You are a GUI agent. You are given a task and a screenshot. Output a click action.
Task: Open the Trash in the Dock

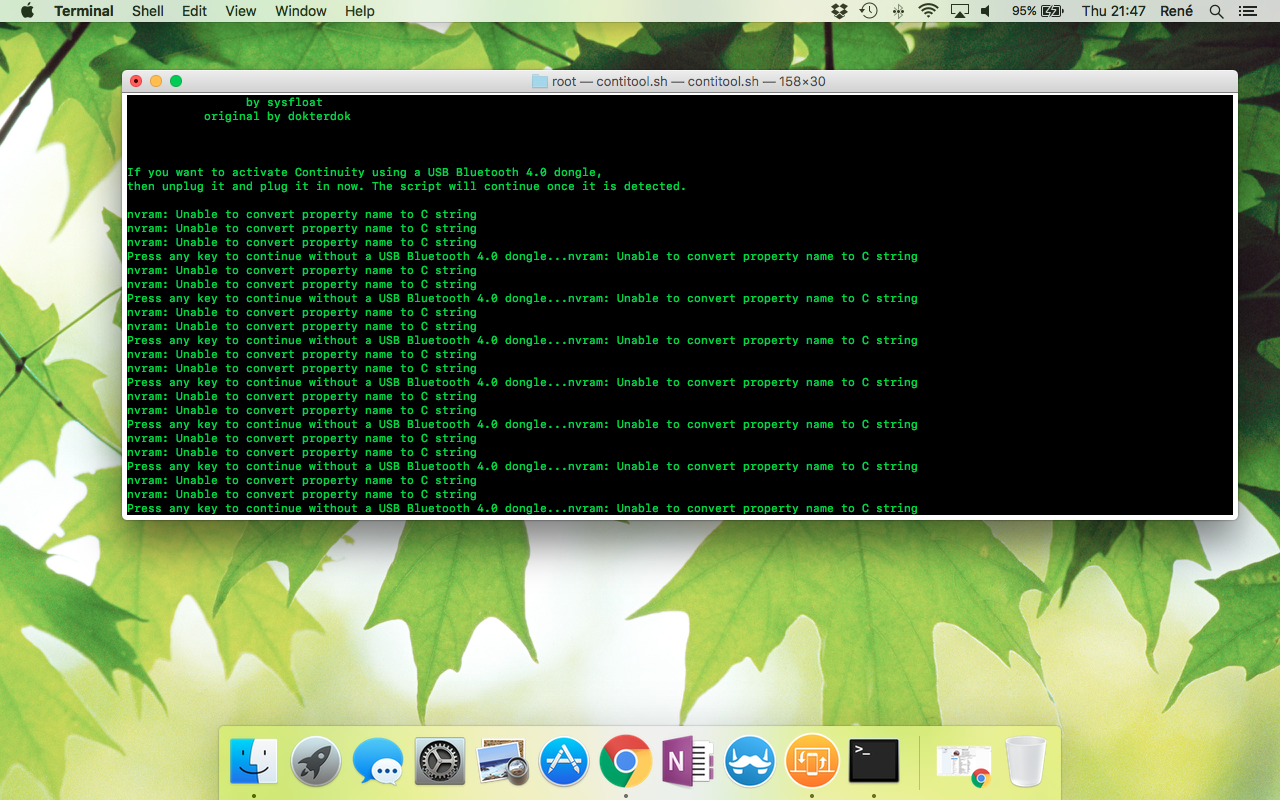point(1026,762)
